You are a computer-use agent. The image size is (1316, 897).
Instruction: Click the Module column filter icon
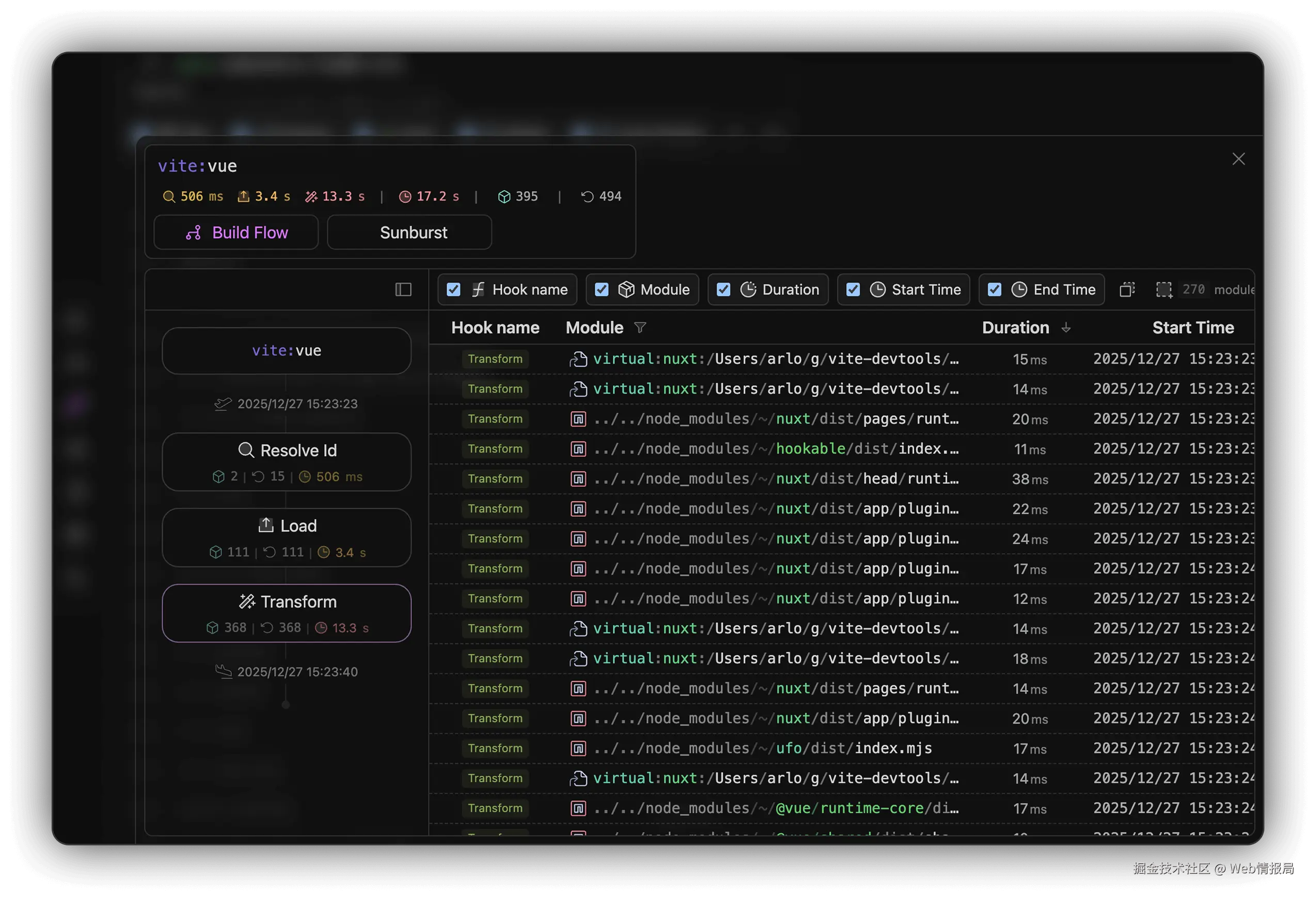click(x=640, y=328)
